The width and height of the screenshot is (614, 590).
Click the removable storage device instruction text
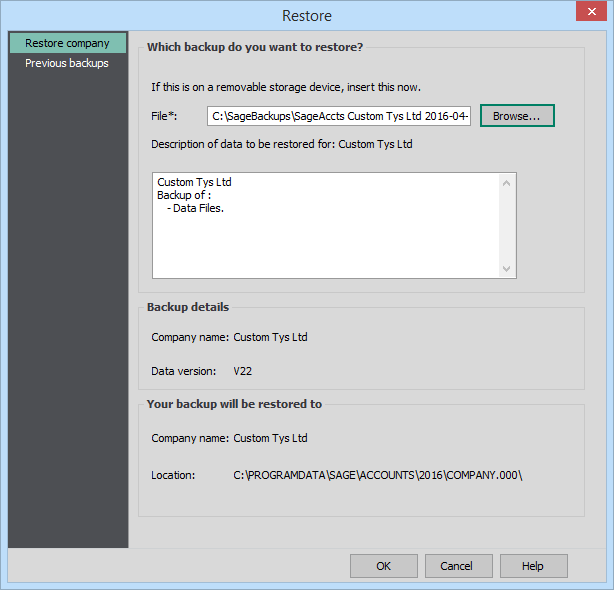[x=286, y=87]
